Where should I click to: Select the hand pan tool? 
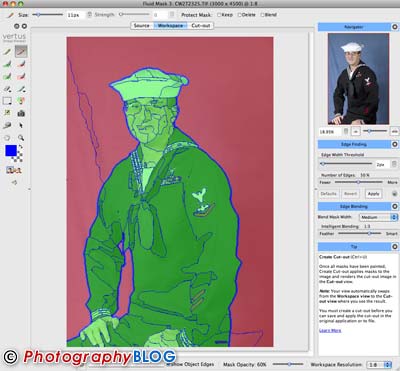7,138
